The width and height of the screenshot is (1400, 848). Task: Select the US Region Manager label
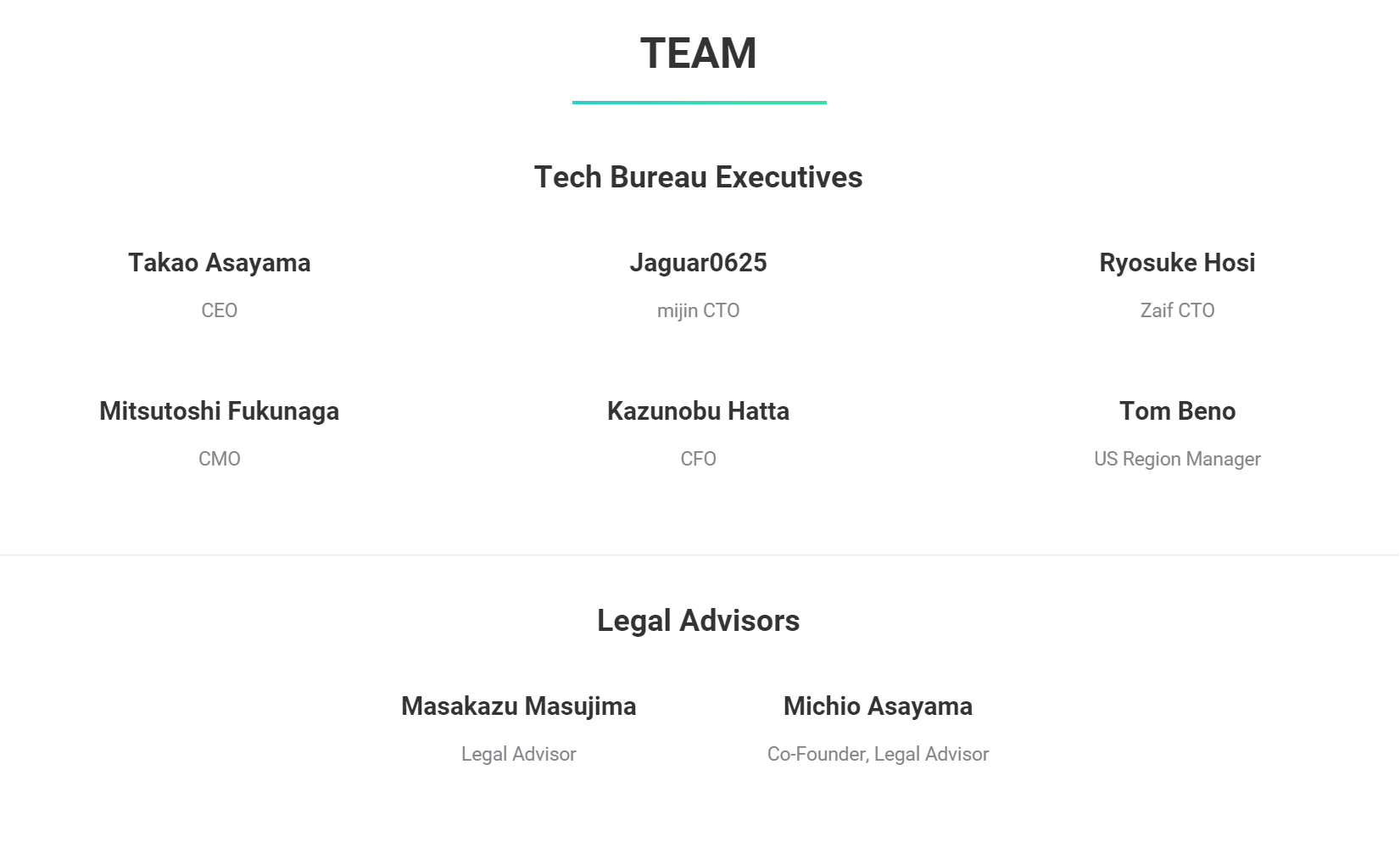click(1177, 459)
